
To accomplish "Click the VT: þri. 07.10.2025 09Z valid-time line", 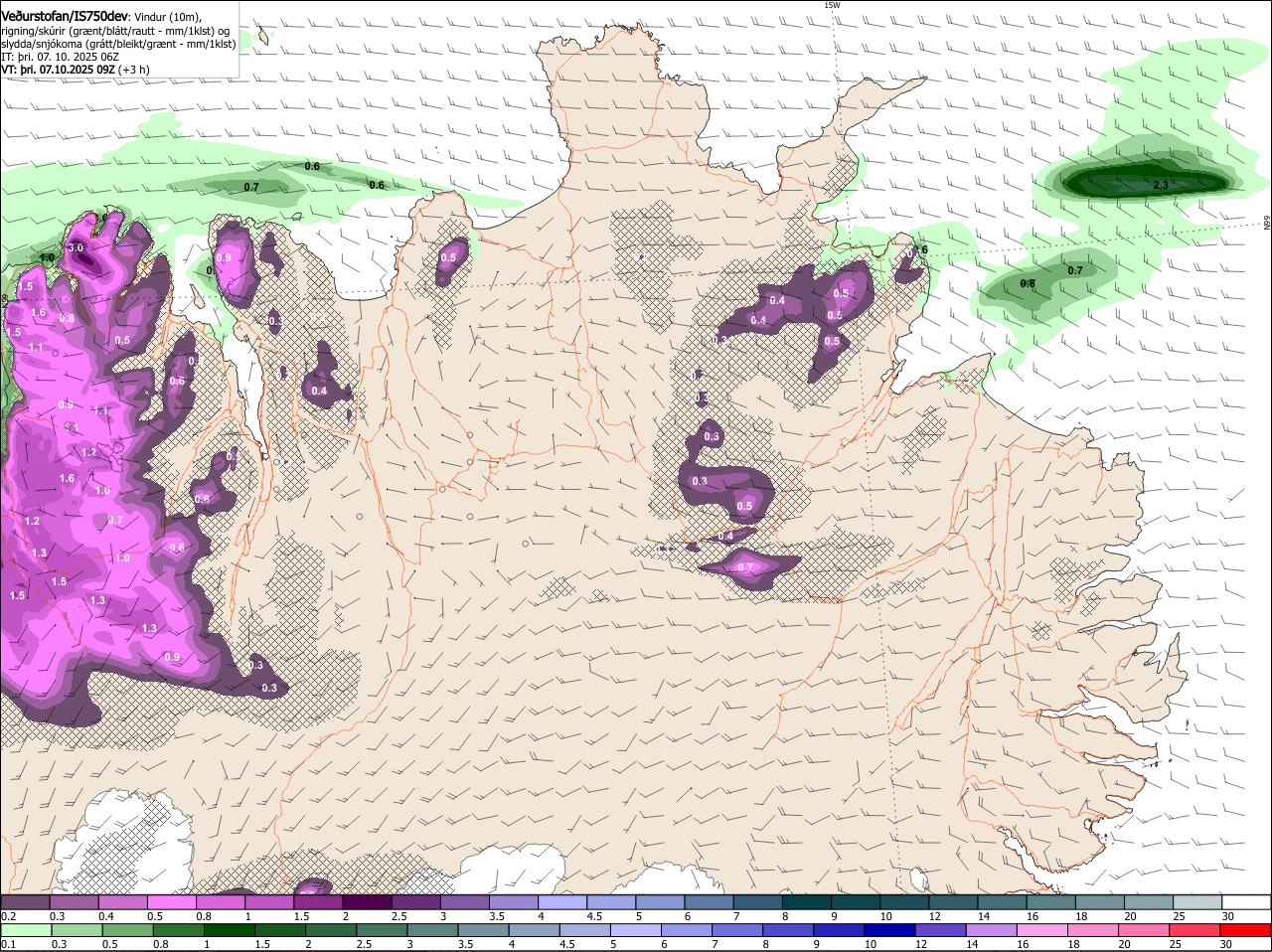I will tap(76, 70).
